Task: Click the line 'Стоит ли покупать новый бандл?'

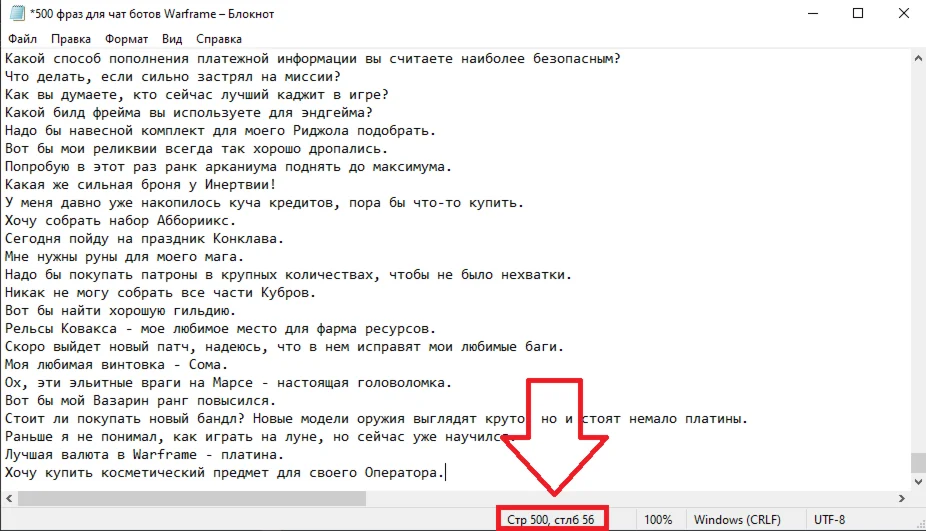Action: 377,419
